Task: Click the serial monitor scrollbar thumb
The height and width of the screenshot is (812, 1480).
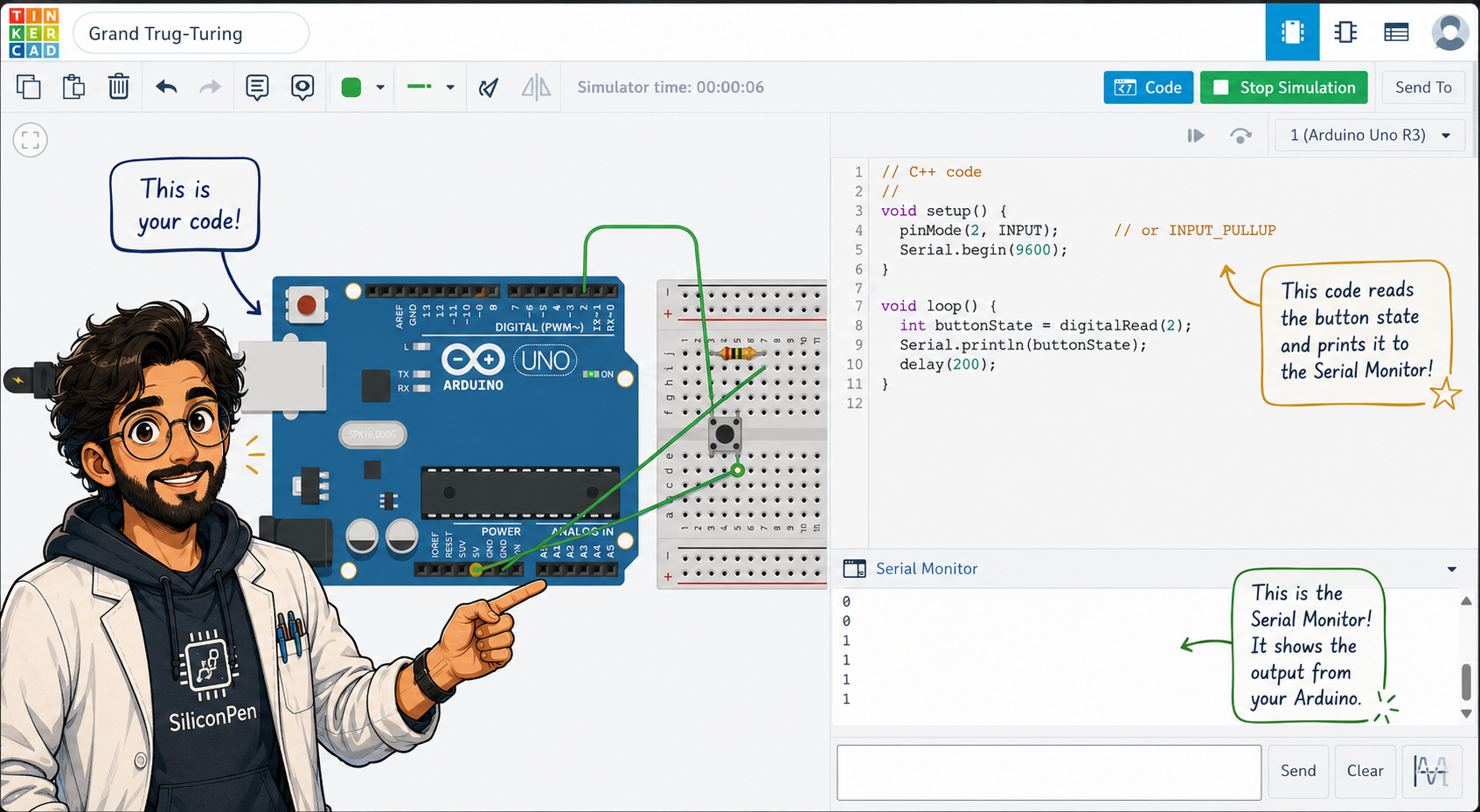Action: 1466,682
